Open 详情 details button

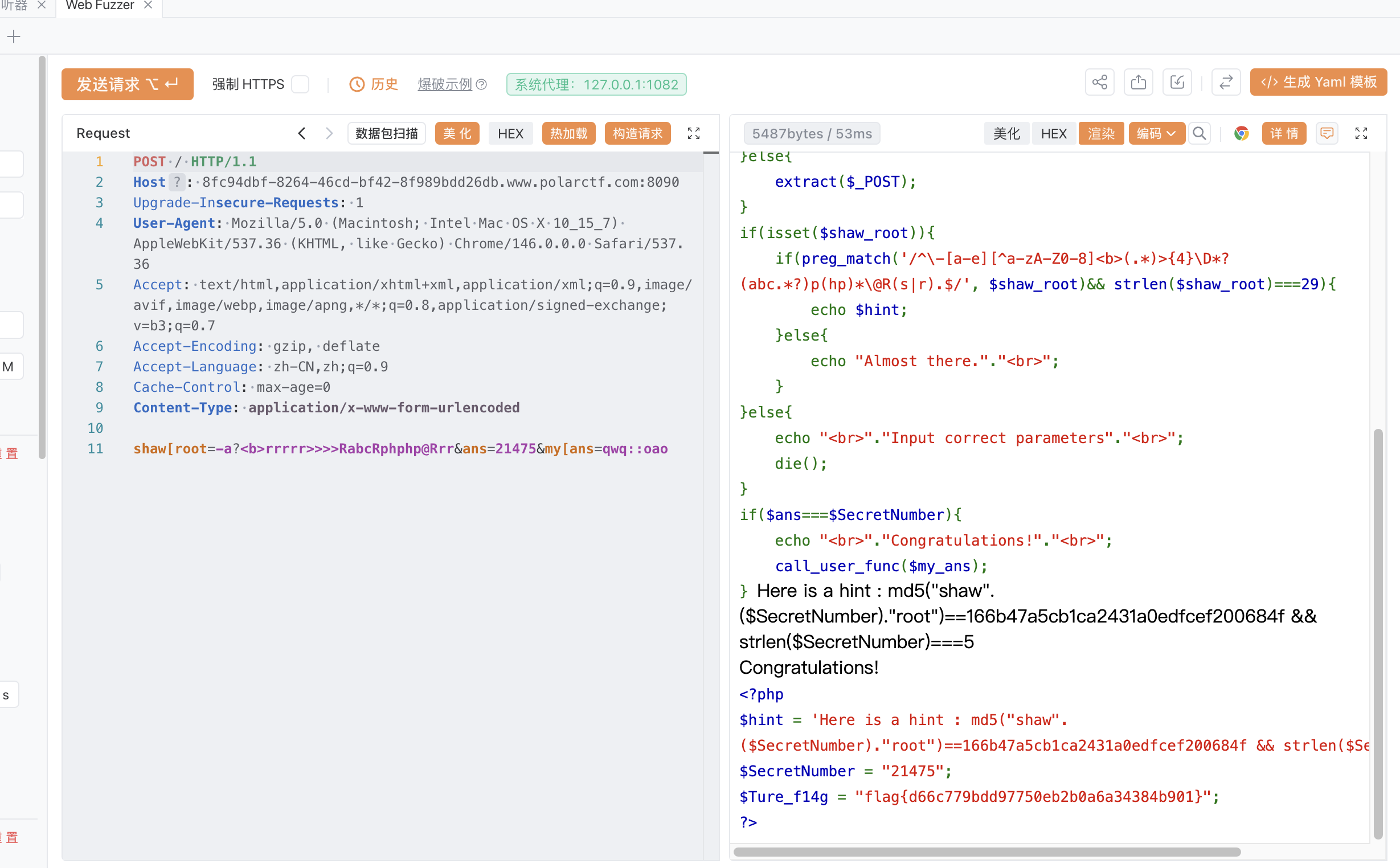[1283, 133]
